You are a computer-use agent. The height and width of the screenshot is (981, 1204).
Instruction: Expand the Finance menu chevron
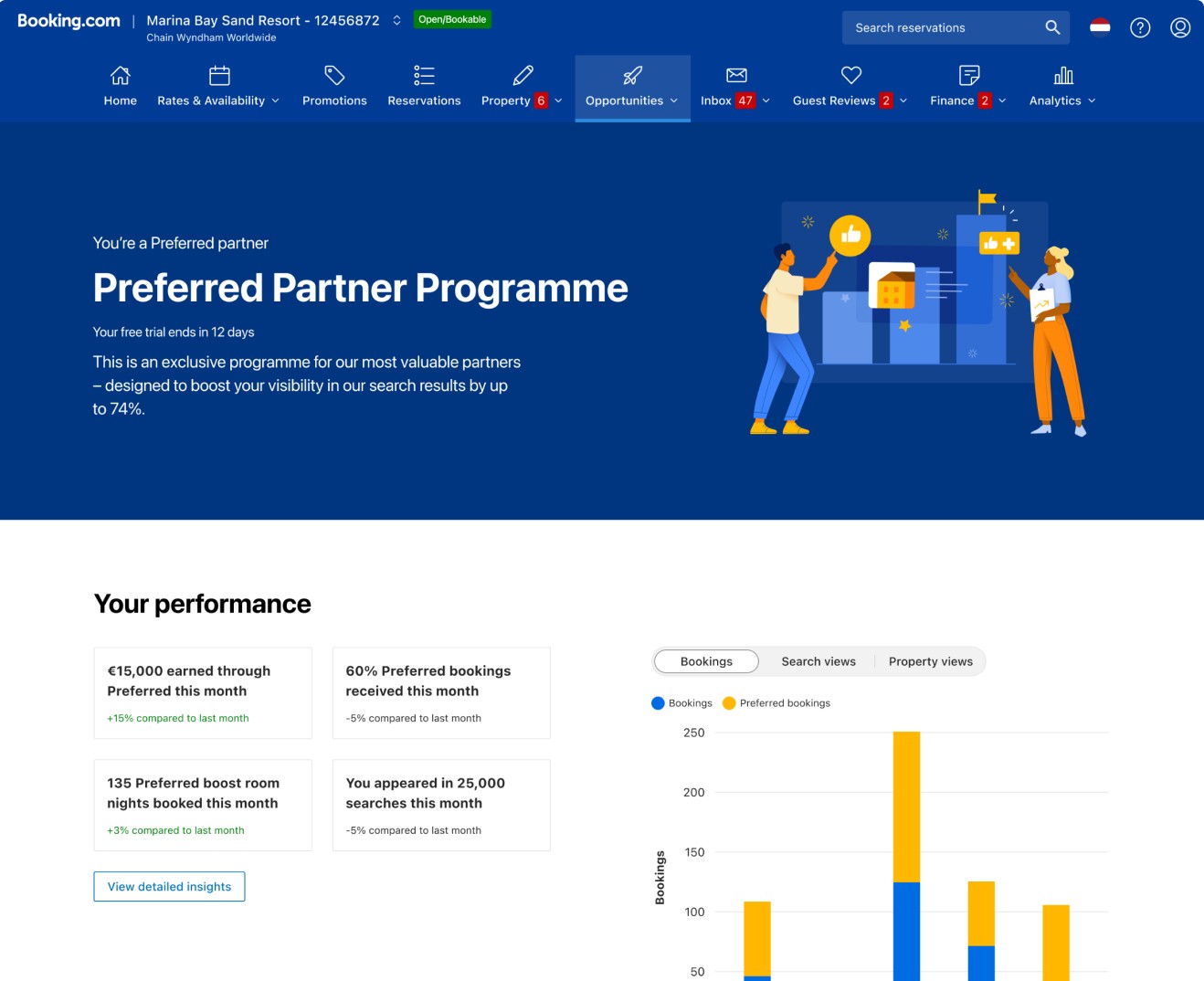[1002, 100]
